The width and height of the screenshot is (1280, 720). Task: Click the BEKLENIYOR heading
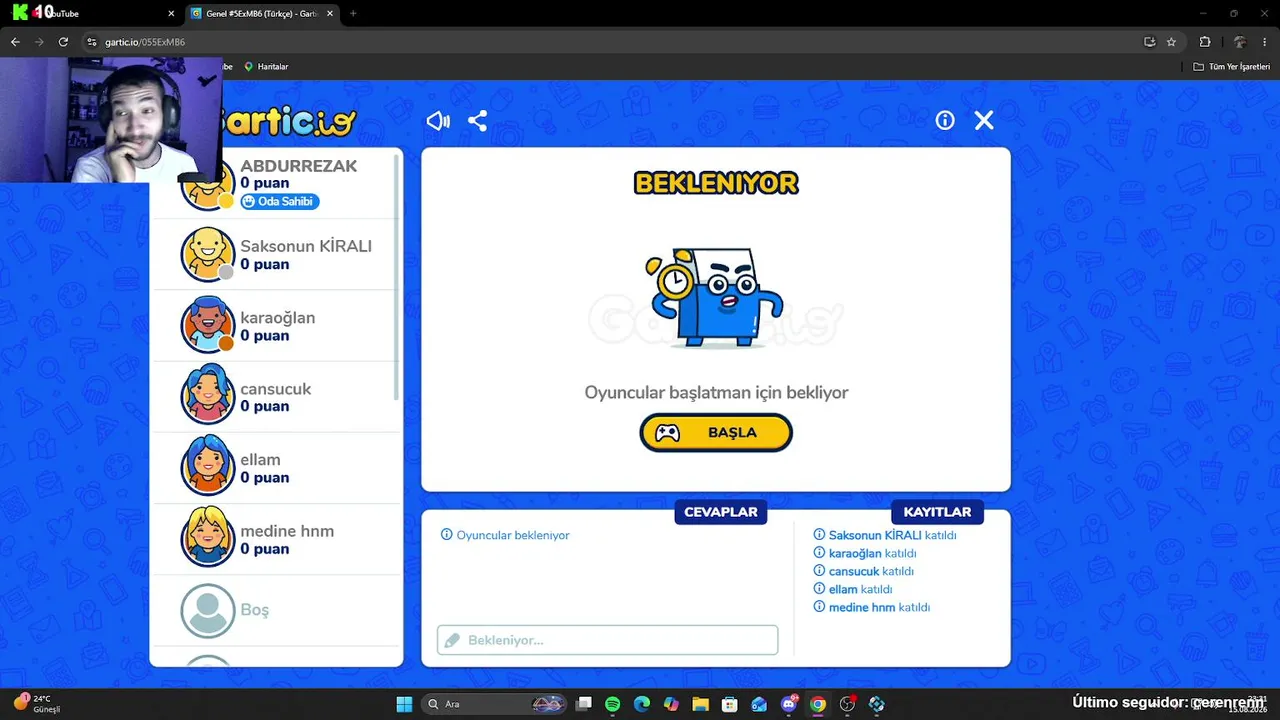click(716, 183)
